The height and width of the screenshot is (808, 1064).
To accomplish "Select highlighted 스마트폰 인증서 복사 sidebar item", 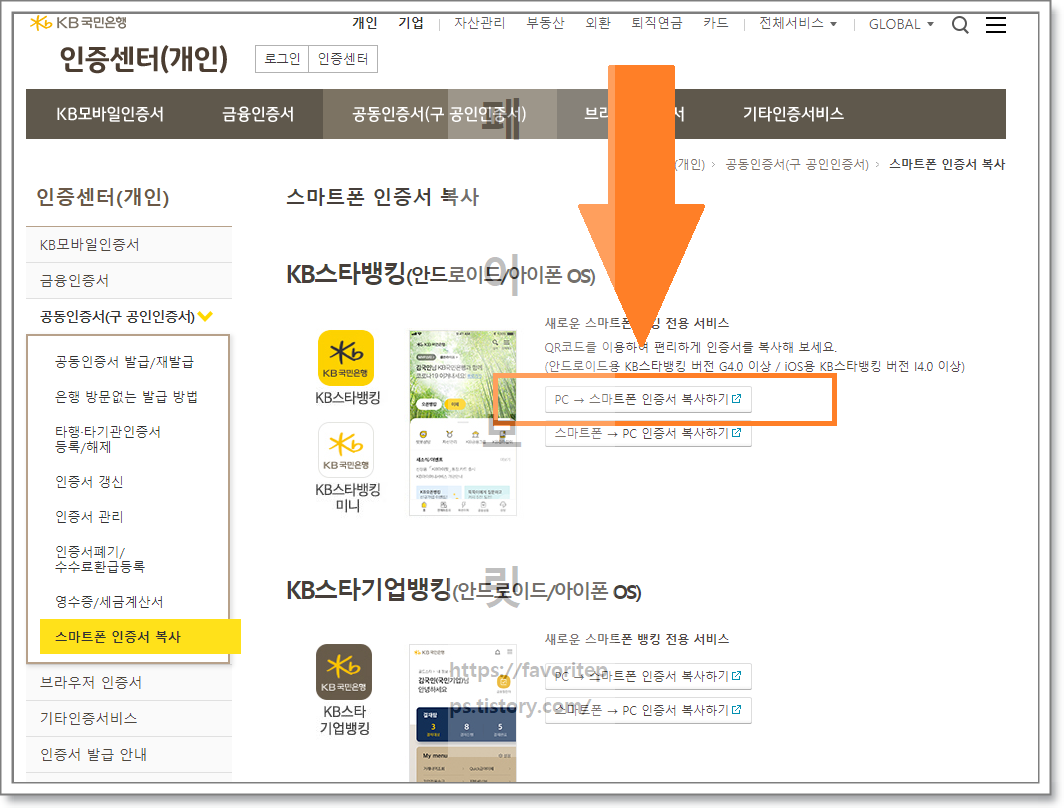I will coord(140,636).
